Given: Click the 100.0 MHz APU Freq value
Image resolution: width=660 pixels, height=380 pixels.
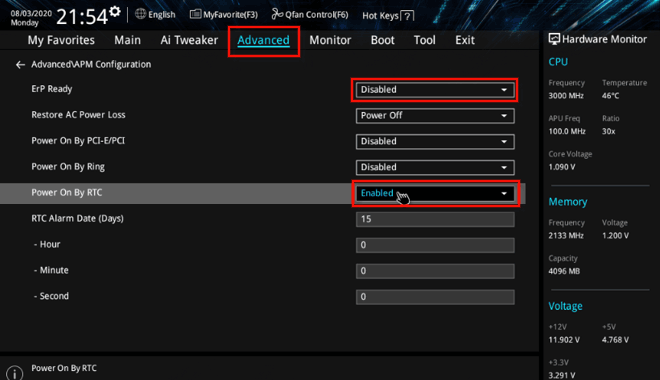Looking at the screenshot, I should click(x=567, y=131).
